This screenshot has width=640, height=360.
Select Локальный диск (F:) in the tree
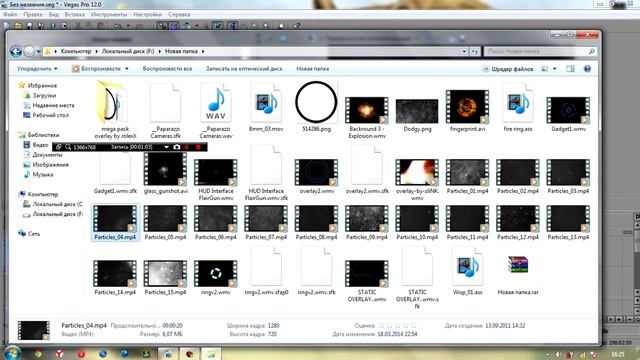click(58, 214)
